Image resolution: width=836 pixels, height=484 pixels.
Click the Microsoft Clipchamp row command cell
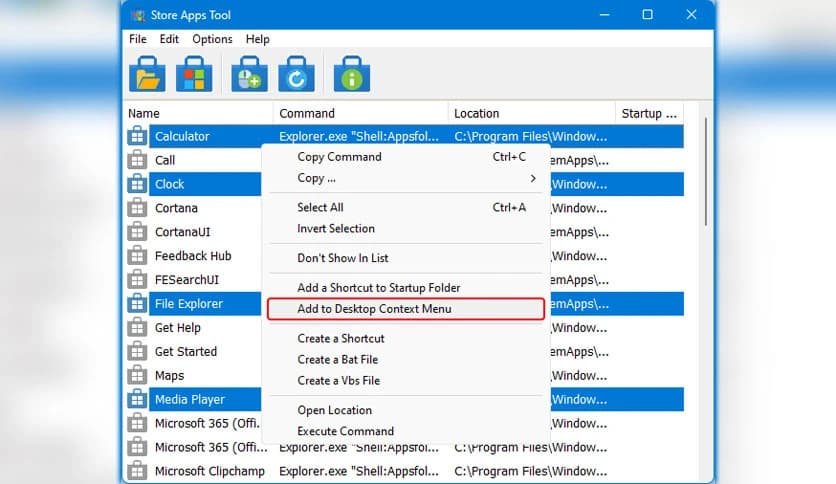[359, 471]
